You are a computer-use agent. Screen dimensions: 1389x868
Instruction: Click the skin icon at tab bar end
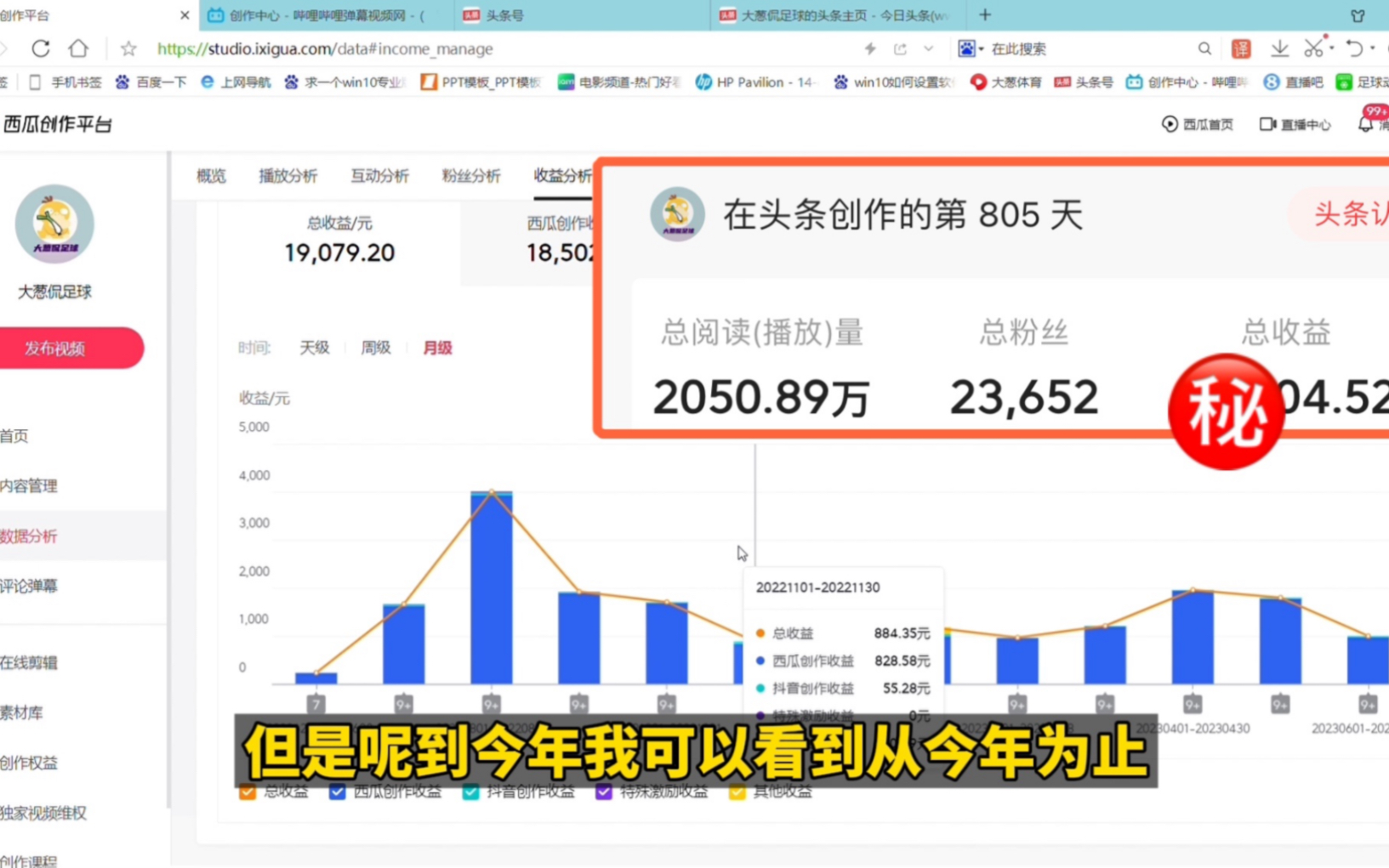pyautogui.click(x=1358, y=15)
